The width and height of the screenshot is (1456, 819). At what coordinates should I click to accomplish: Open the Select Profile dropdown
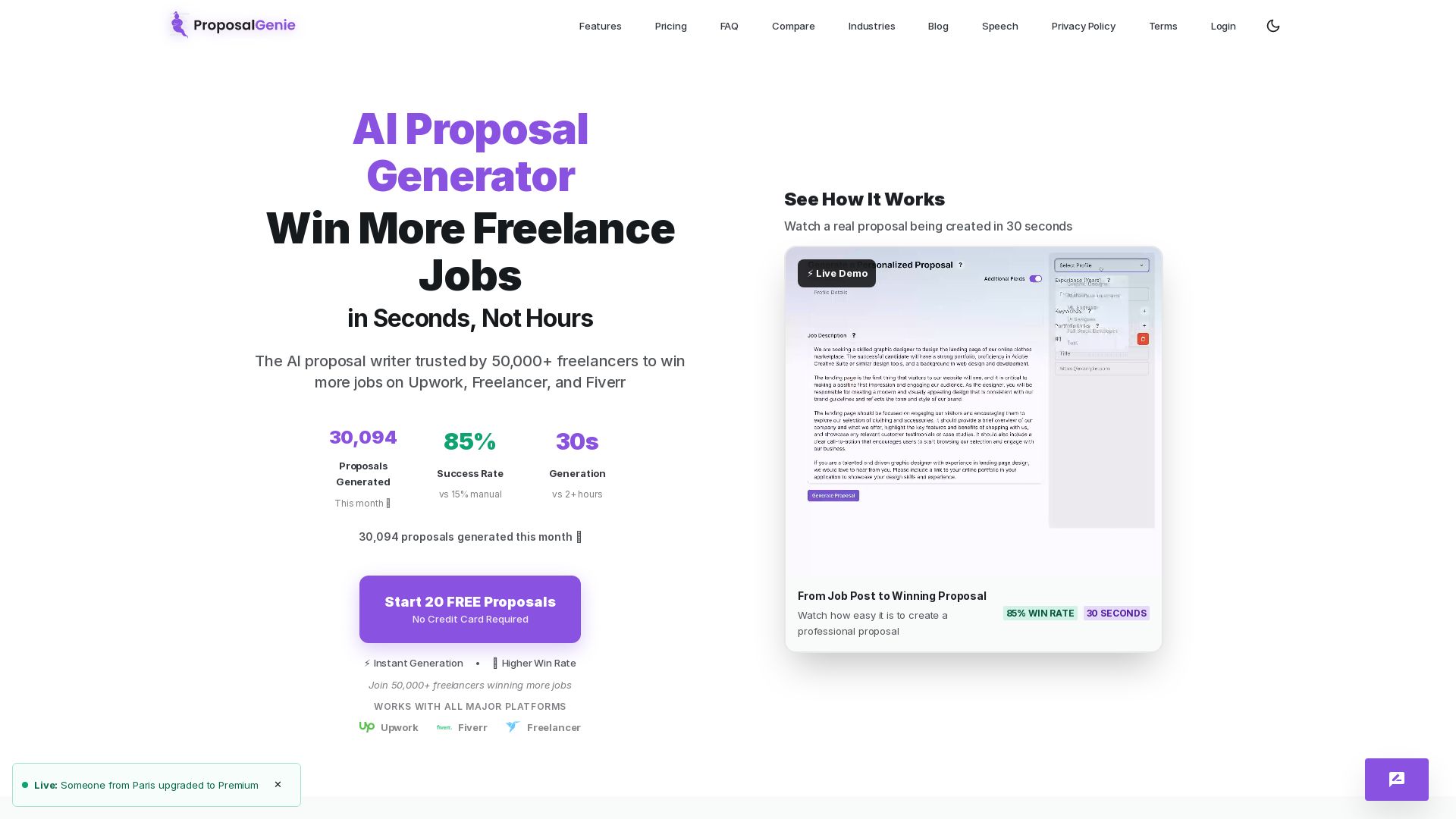(x=1101, y=265)
